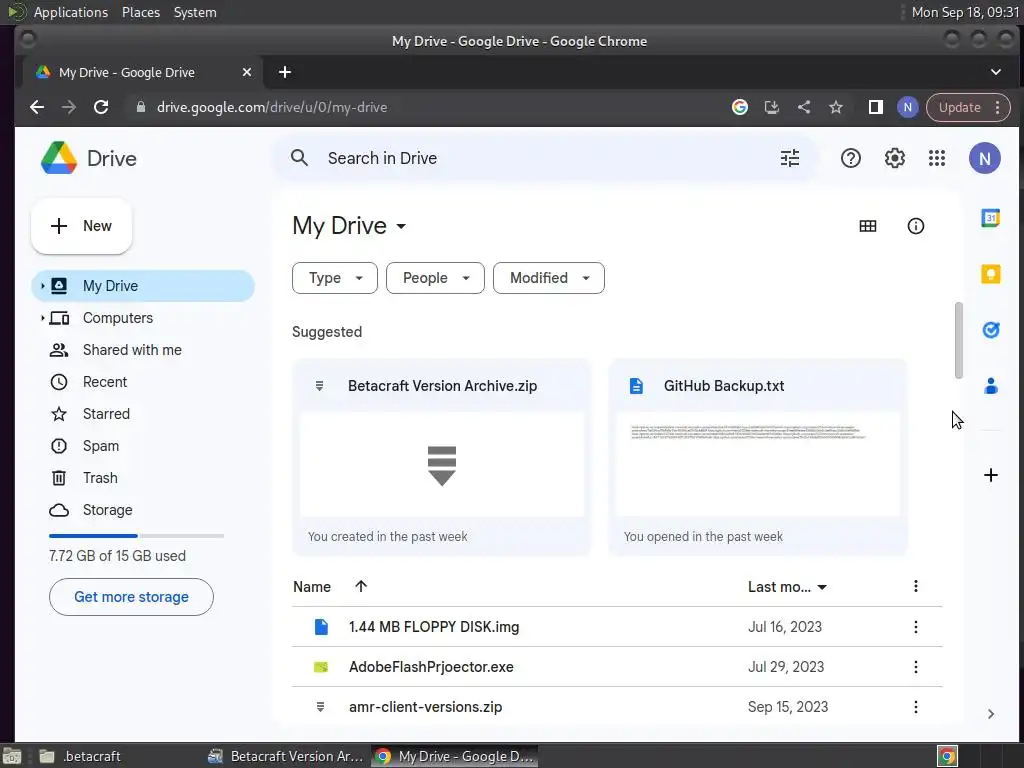
Task: Open Places menu
Action: (x=140, y=12)
